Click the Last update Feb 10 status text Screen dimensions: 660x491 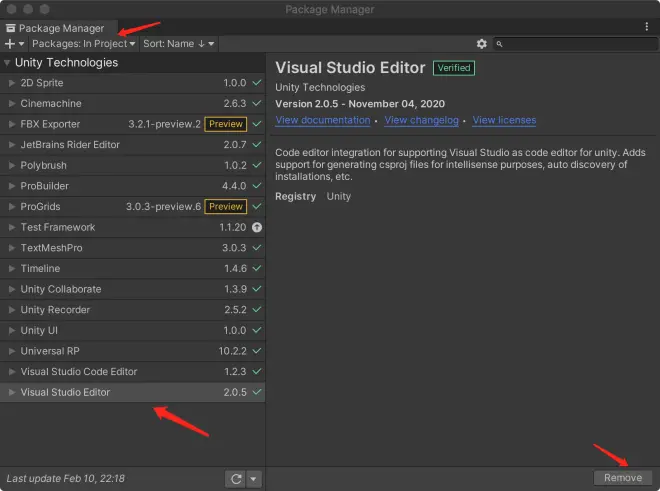pyautogui.click(x=66, y=479)
